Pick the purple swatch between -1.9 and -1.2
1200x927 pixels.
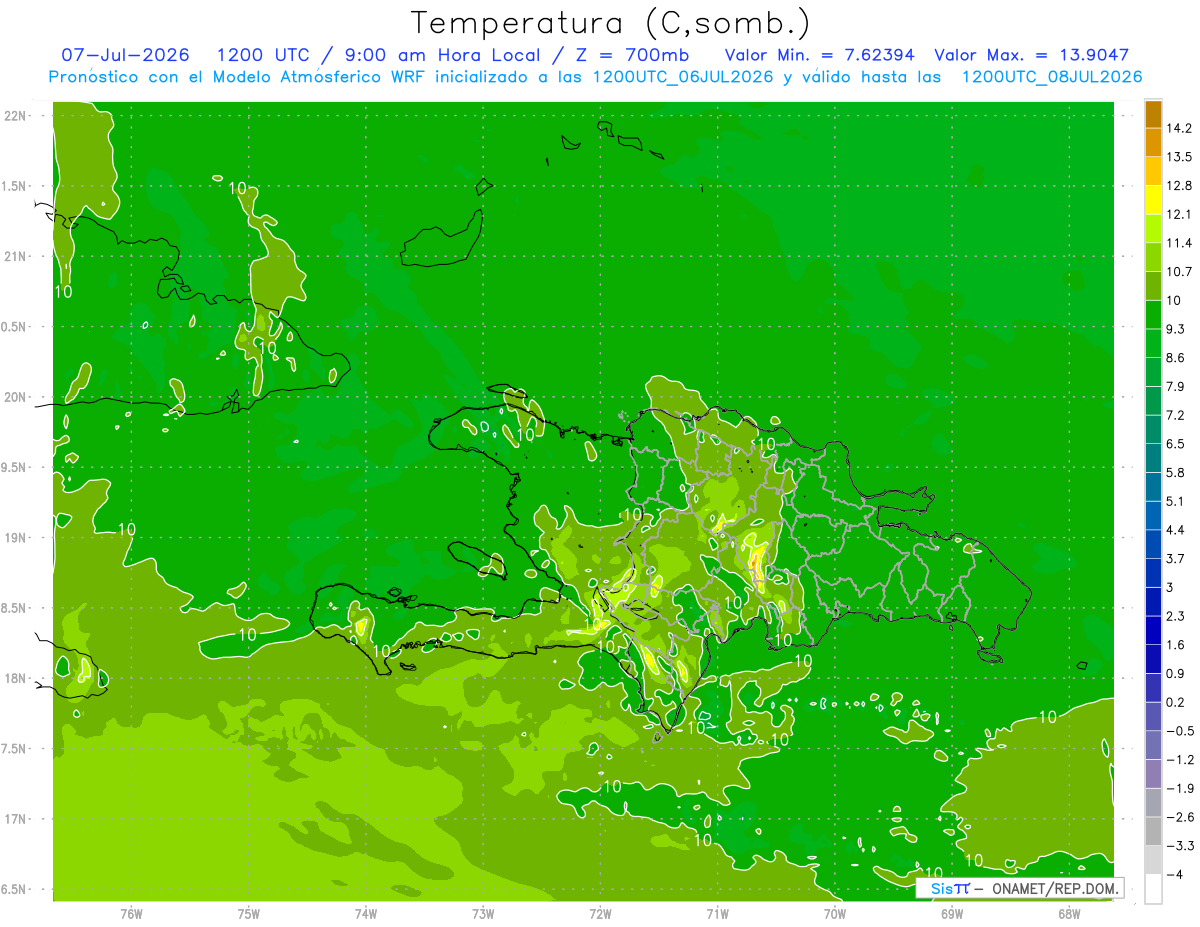click(x=1153, y=773)
